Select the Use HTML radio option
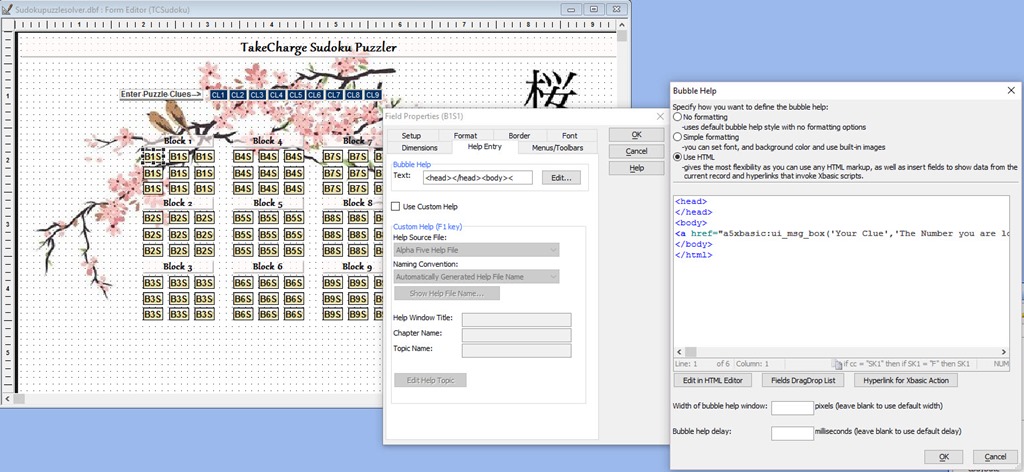The width and height of the screenshot is (1024, 472). (x=678, y=157)
